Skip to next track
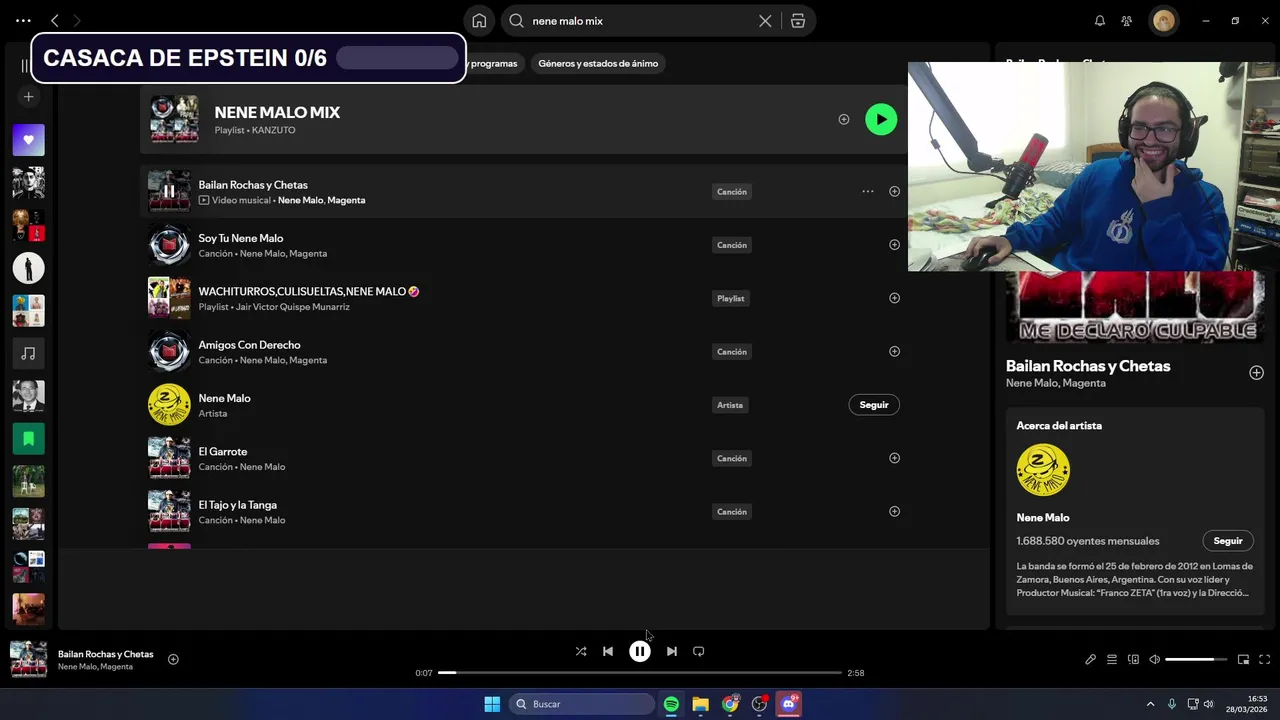Viewport: 1280px width, 720px height. pyautogui.click(x=672, y=651)
